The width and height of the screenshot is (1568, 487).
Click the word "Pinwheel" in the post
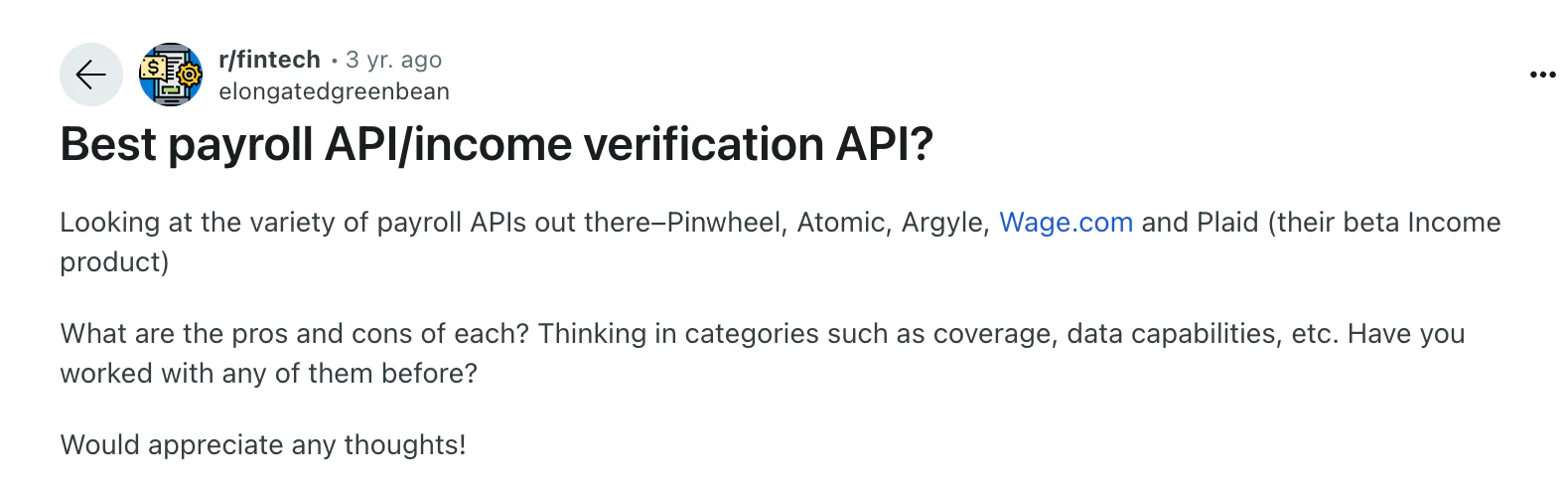pos(726,222)
